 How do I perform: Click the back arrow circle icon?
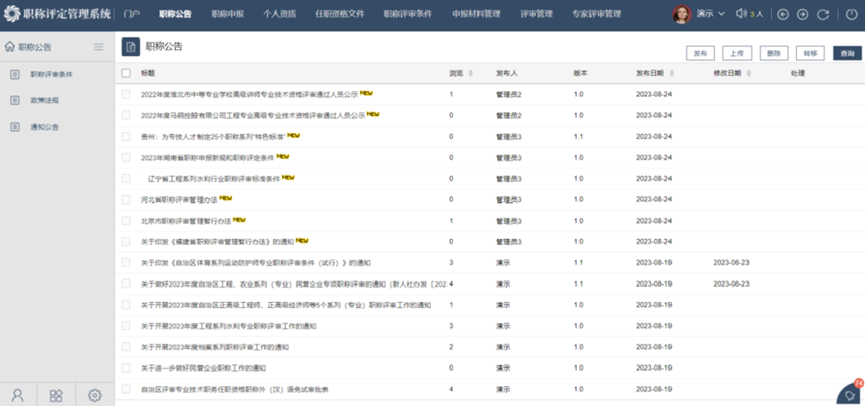click(783, 15)
